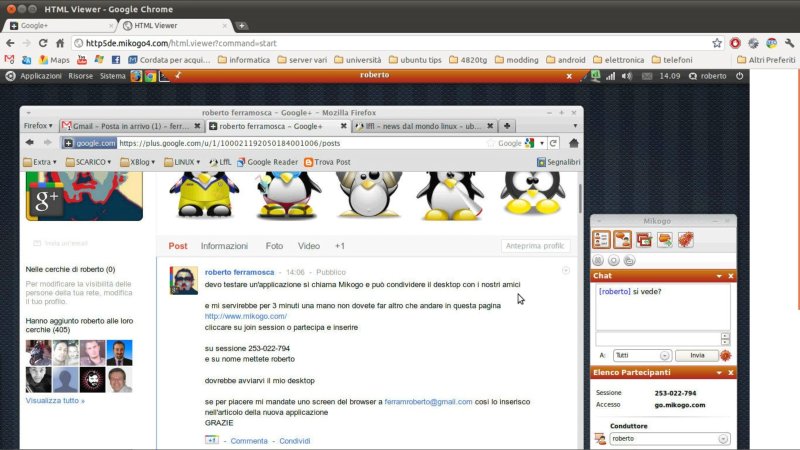Click volume icon in remote panel
The height and width of the screenshot is (450, 800).
[x=627, y=76]
